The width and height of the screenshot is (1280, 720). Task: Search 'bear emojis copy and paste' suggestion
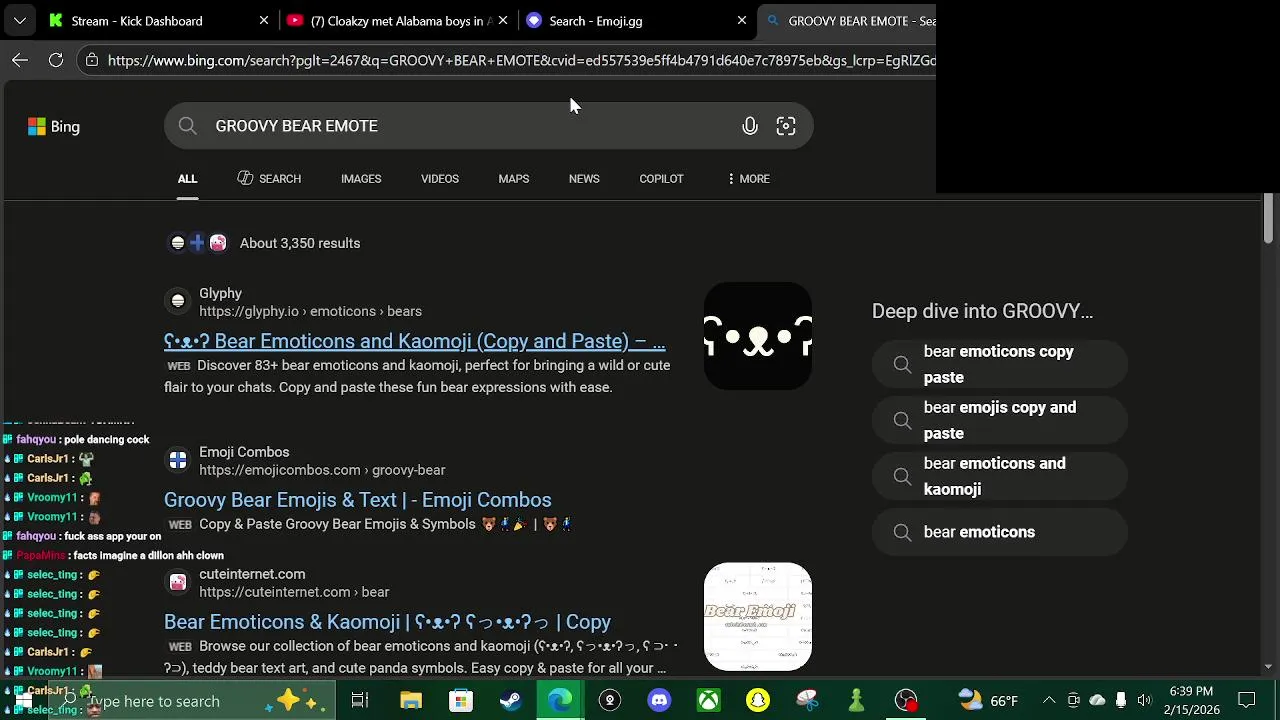[x=1000, y=420]
